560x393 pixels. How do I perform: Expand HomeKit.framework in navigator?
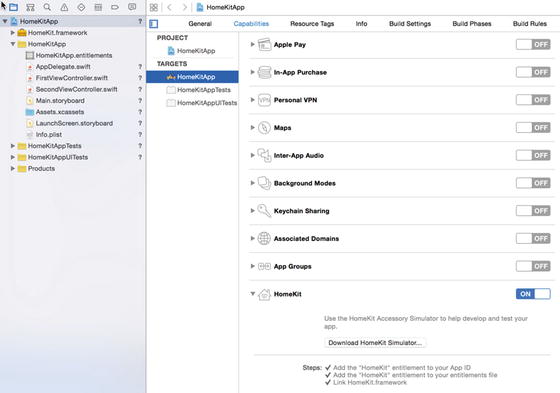click(x=13, y=33)
